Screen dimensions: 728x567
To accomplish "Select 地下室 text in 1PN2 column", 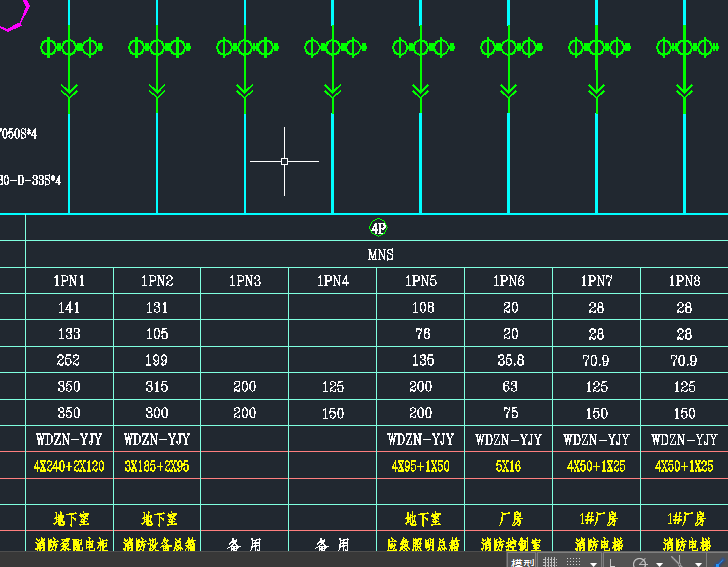I will [x=159, y=519].
